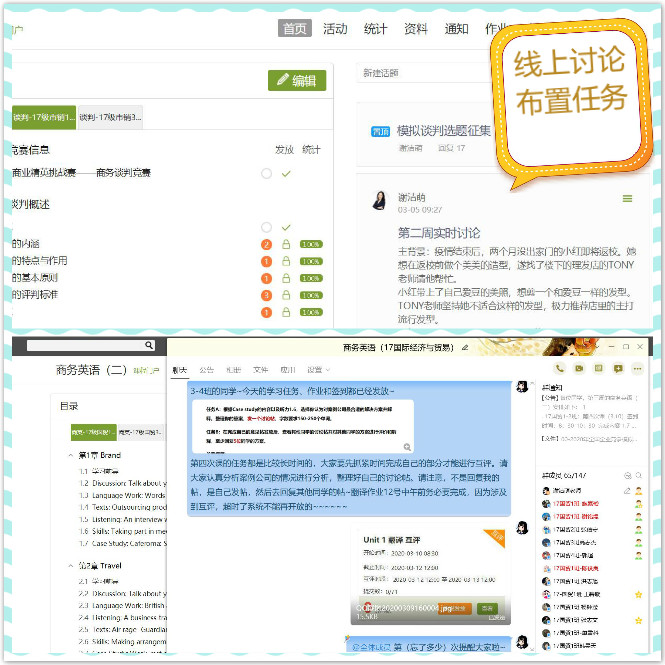Click the orange 2 badge in the 内涵 row
Screen dimensions: 665x665
[x=266, y=244]
